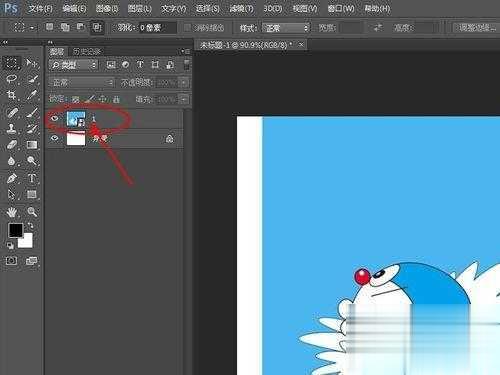Image resolution: width=500 pixels, height=375 pixels.
Task: Open the layer filter type dropdown
Action: (x=74, y=65)
